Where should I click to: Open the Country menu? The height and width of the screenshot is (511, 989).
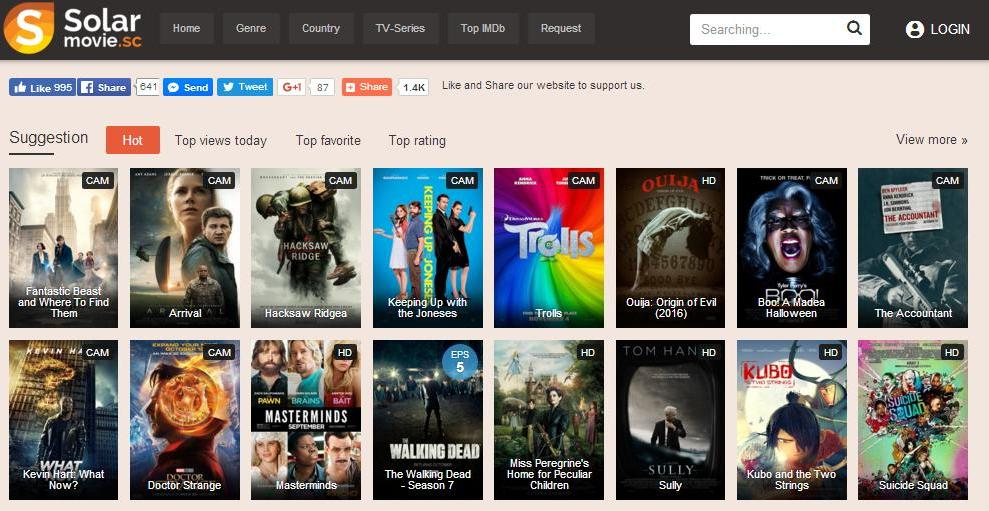(321, 28)
